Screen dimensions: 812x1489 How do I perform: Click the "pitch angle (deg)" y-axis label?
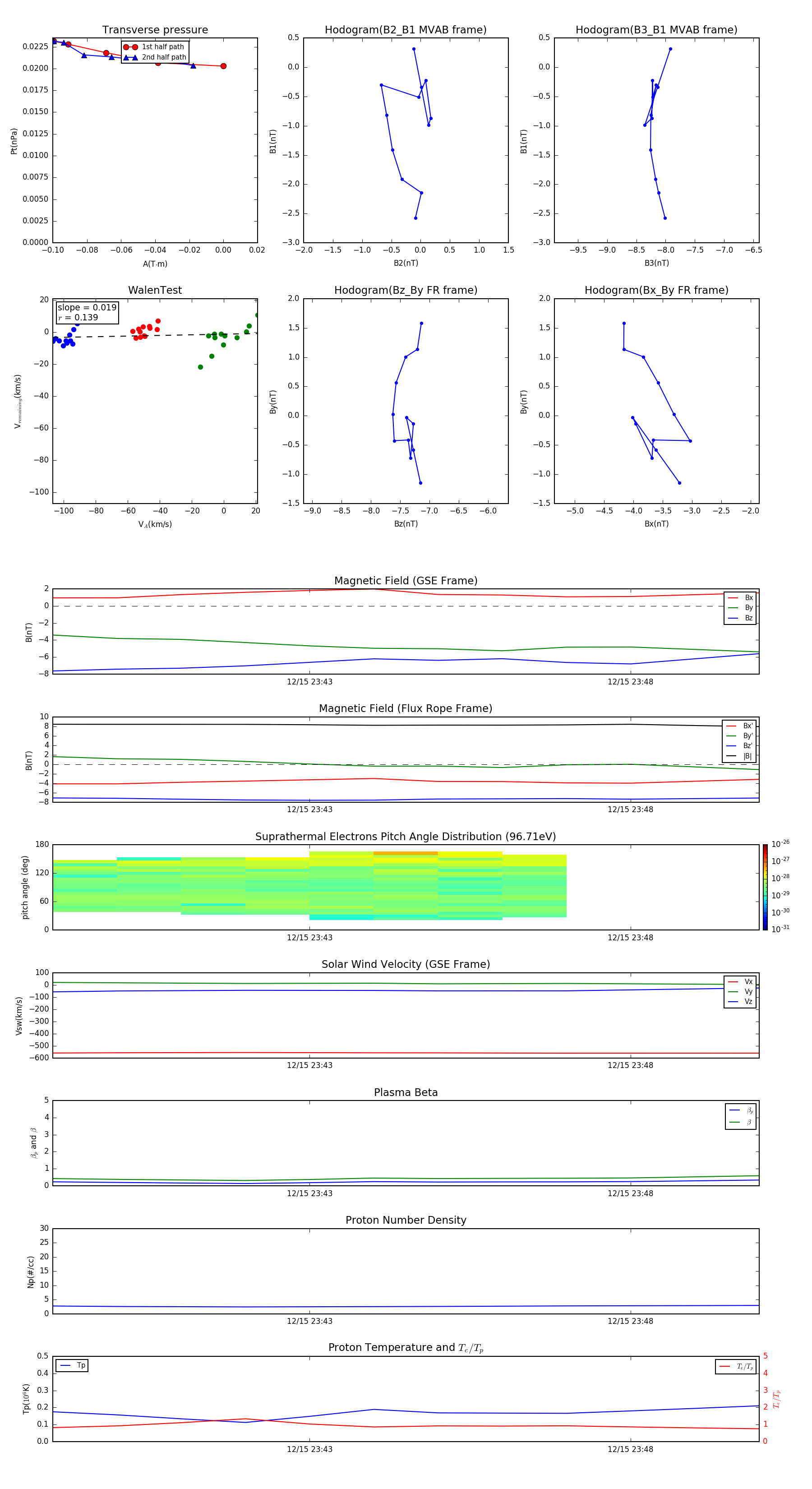[25, 887]
